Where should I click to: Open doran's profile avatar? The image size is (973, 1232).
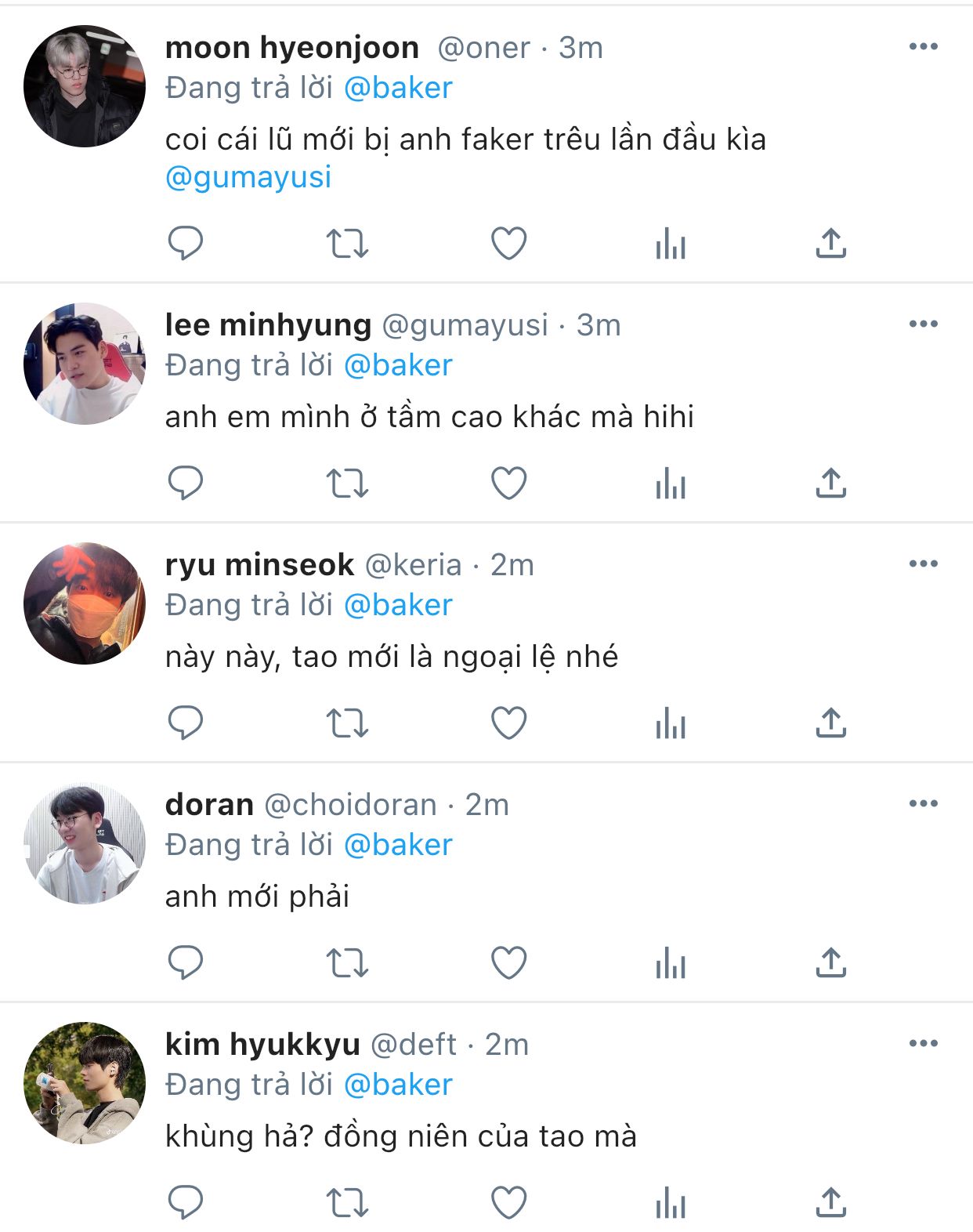pyautogui.click(x=85, y=843)
